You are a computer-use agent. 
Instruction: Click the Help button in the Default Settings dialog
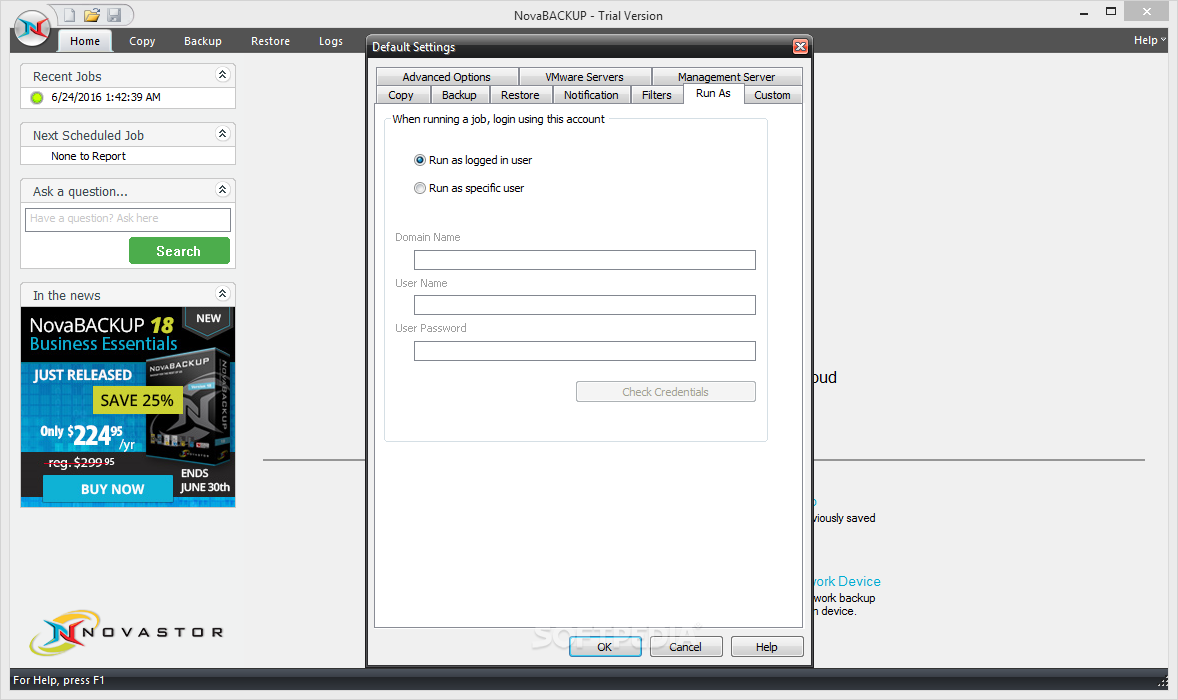767,647
